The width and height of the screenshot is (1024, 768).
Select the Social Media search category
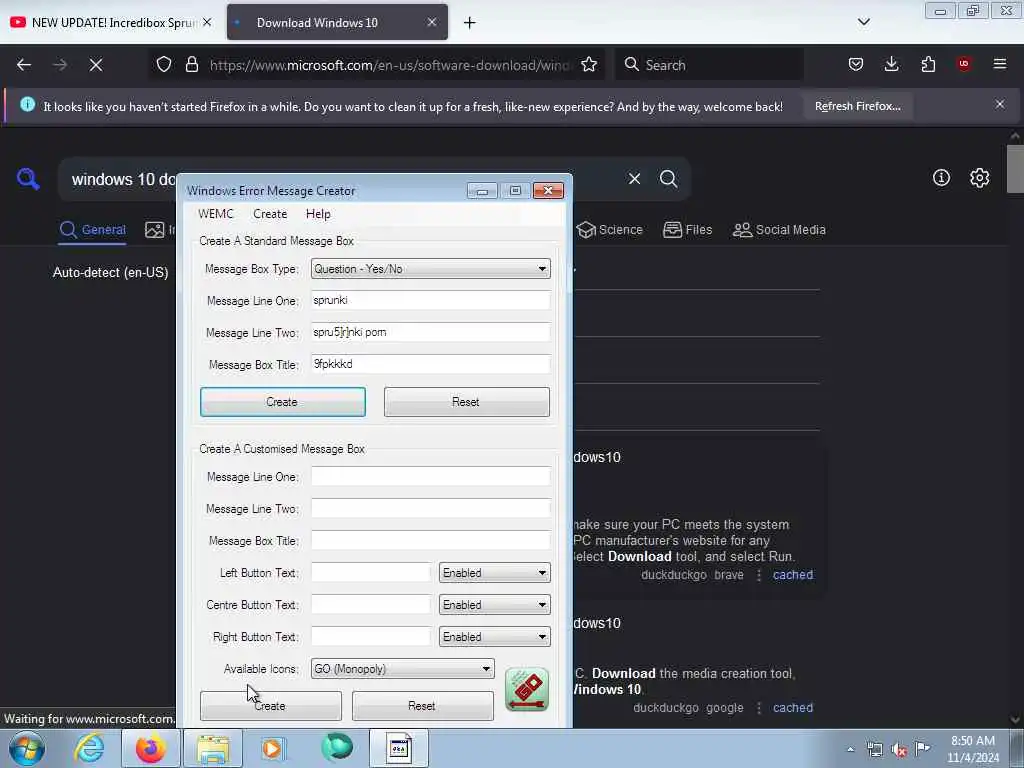(x=779, y=230)
